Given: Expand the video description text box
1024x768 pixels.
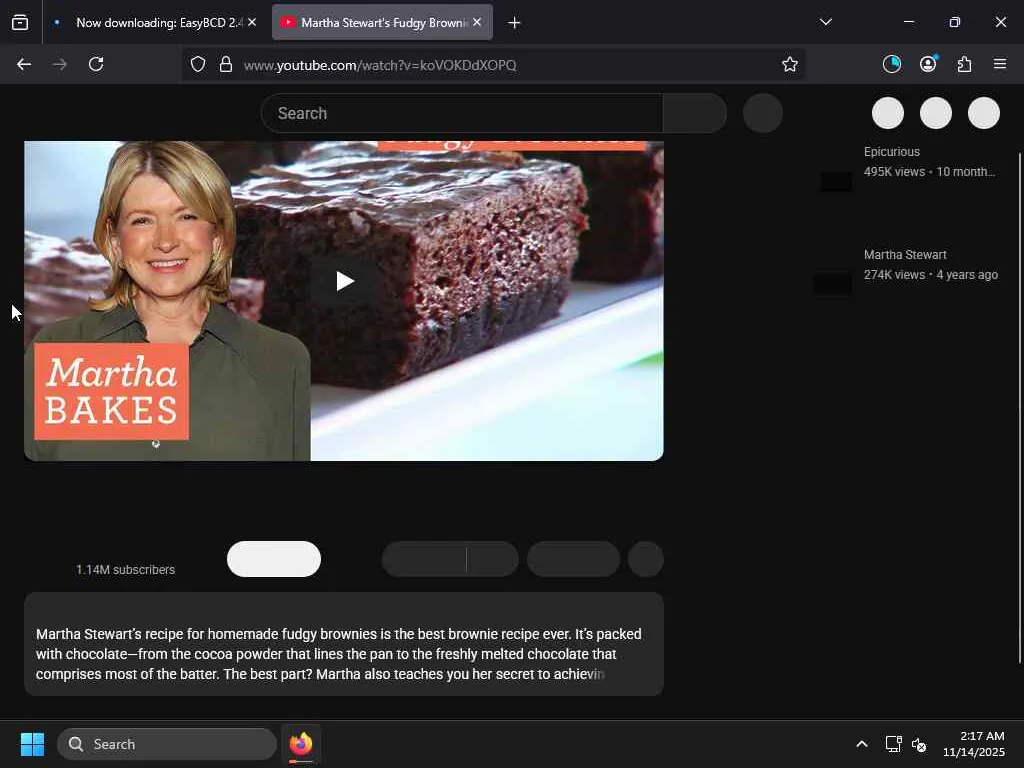Looking at the screenshot, I should 344,644.
